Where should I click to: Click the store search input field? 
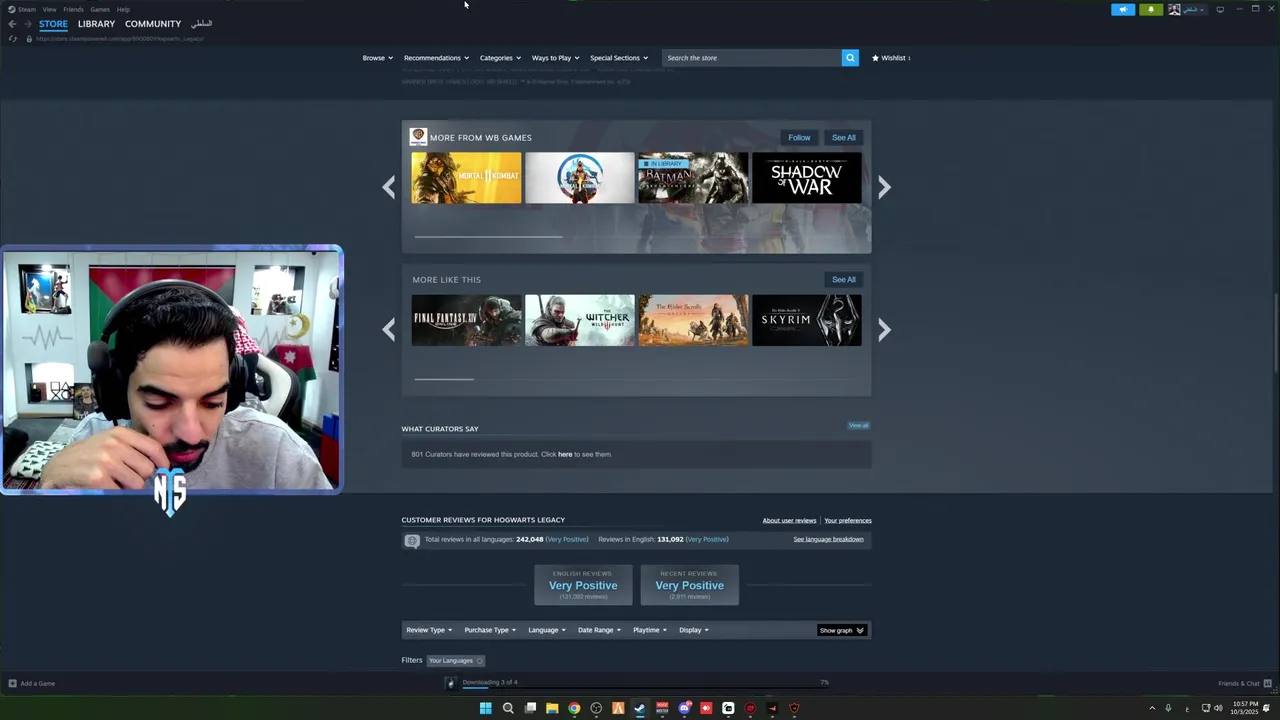tap(752, 58)
